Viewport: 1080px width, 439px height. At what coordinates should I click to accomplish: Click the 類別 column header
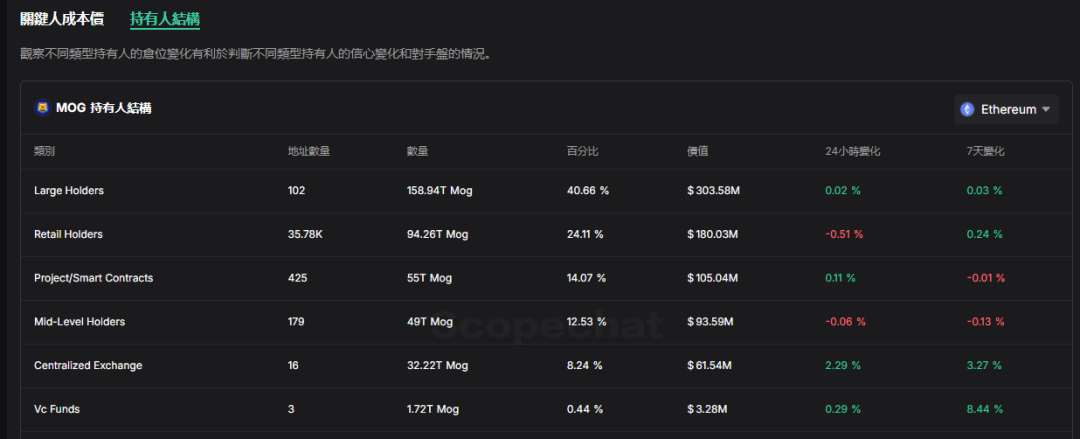tap(45, 151)
